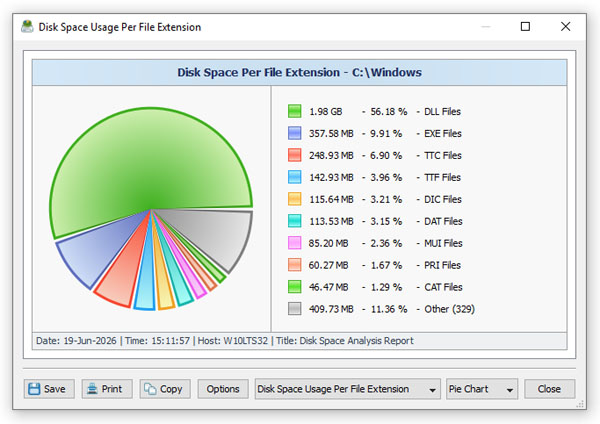Click the '142.93 MB' size value
This screenshot has width=600, height=424.
331,178
